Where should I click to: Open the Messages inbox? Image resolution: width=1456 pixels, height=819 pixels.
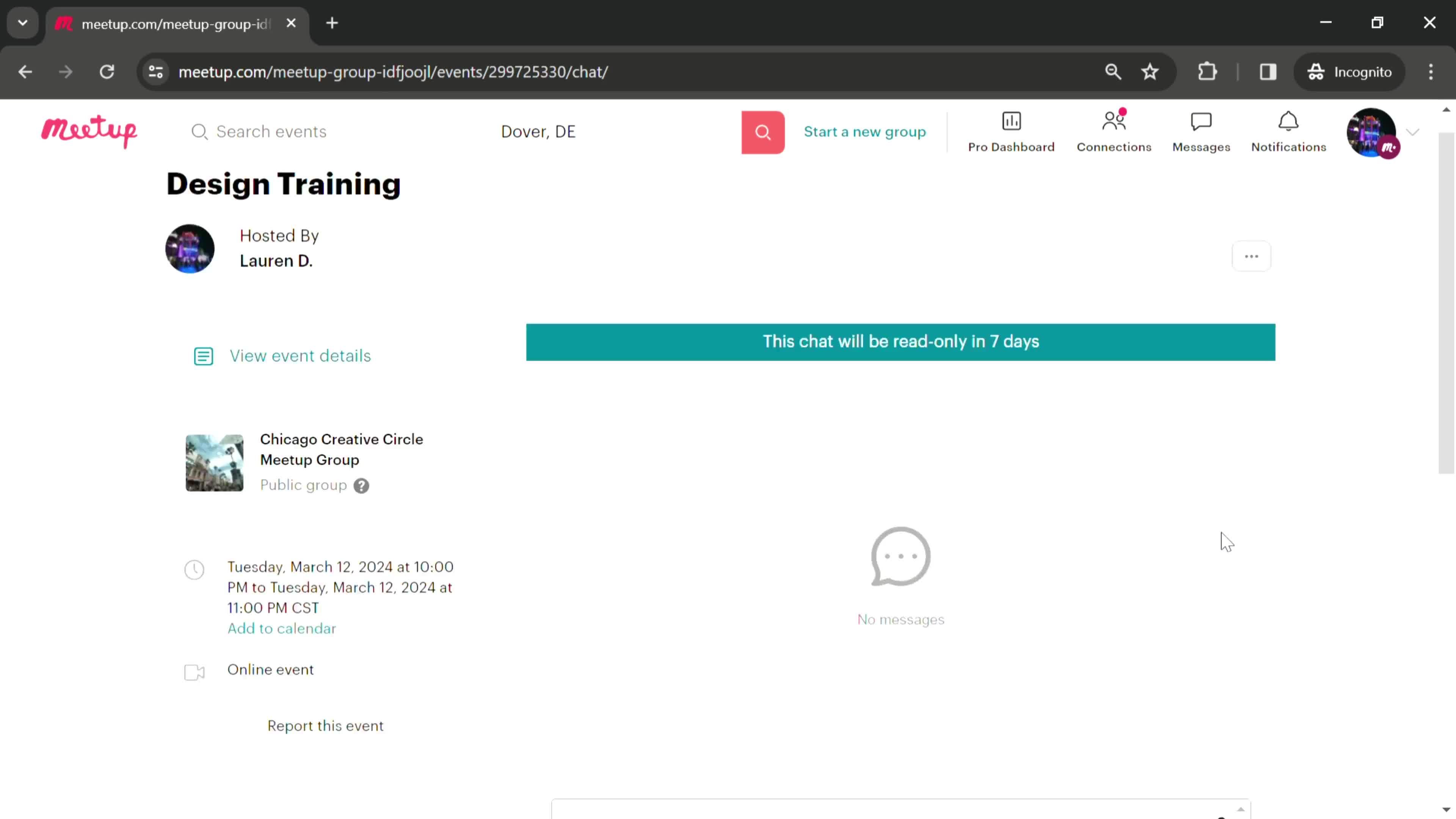1201,131
